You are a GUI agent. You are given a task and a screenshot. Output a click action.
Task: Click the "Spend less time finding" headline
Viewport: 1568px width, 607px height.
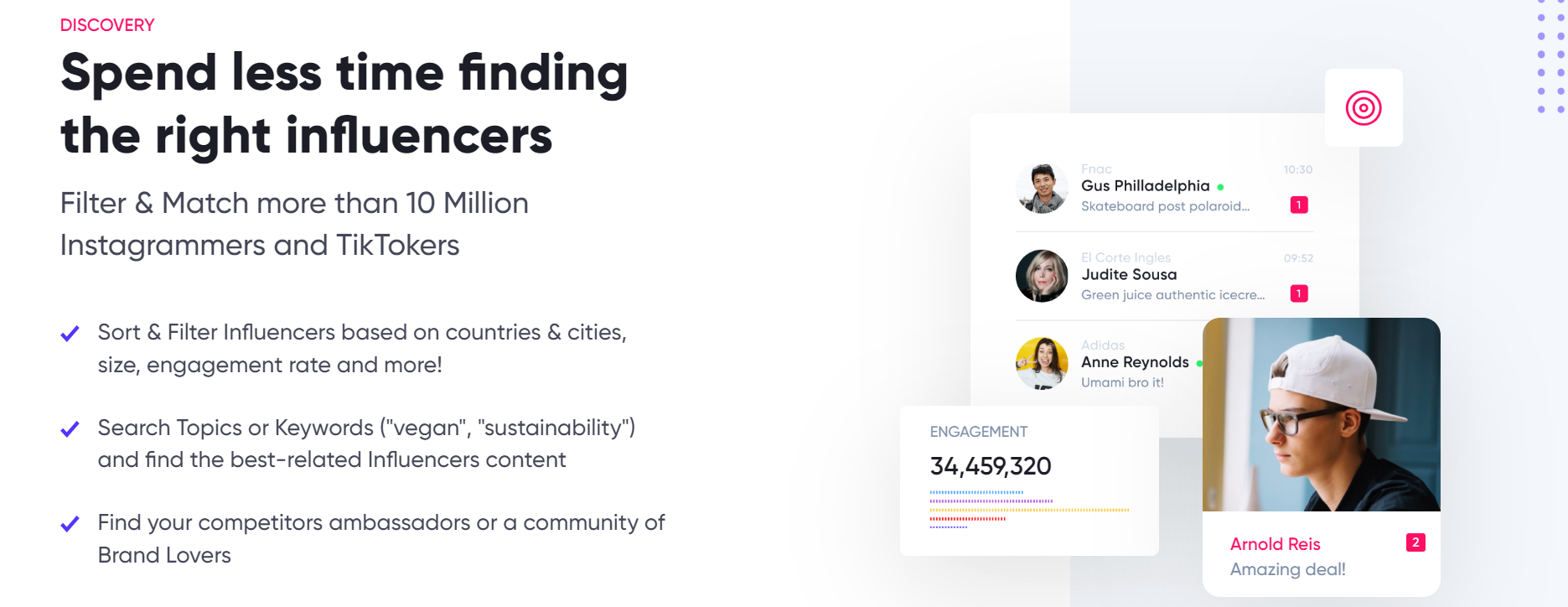pos(344,73)
